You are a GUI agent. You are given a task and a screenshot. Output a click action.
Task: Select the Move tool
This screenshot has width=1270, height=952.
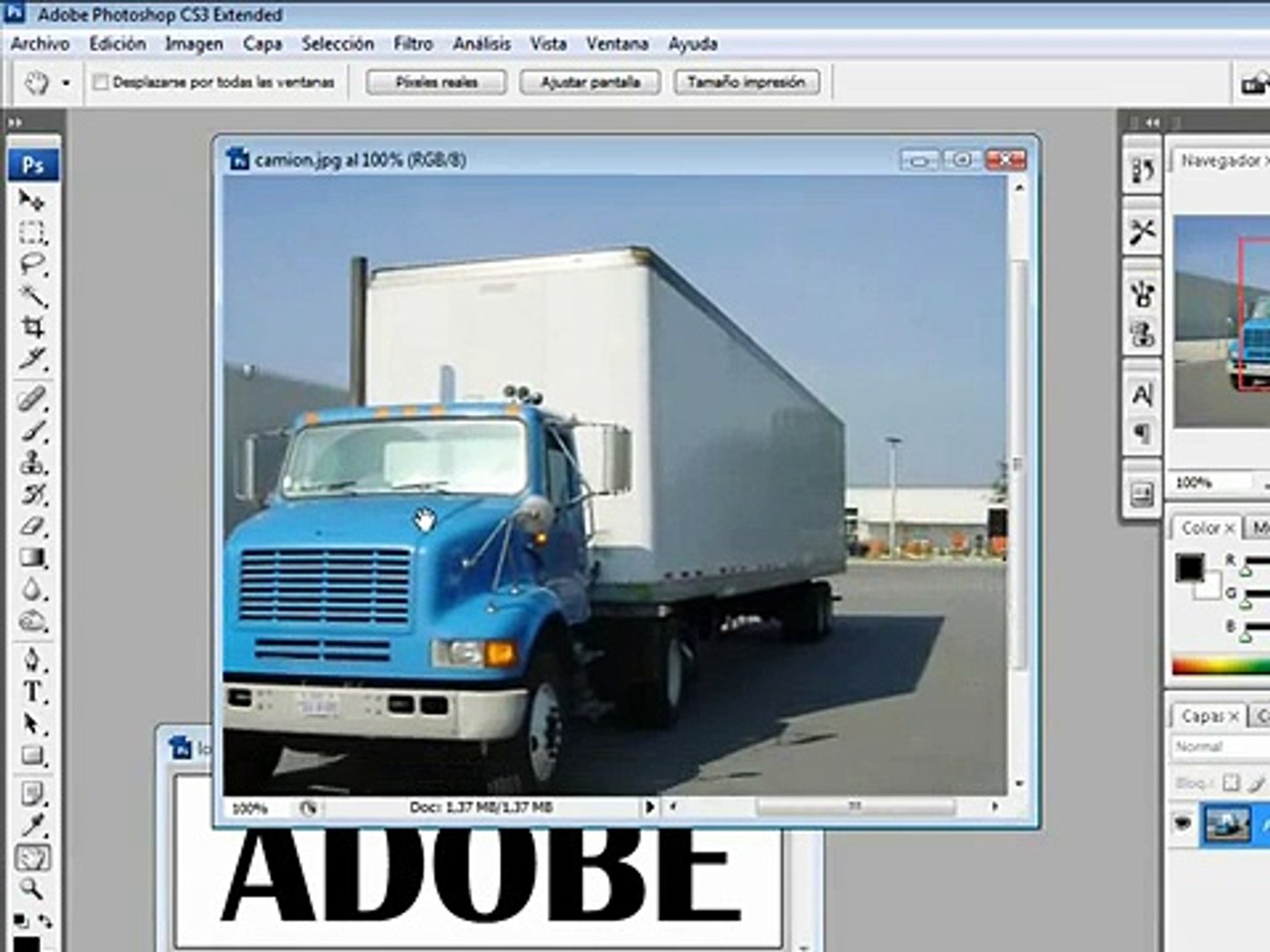click(x=32, y=201)
